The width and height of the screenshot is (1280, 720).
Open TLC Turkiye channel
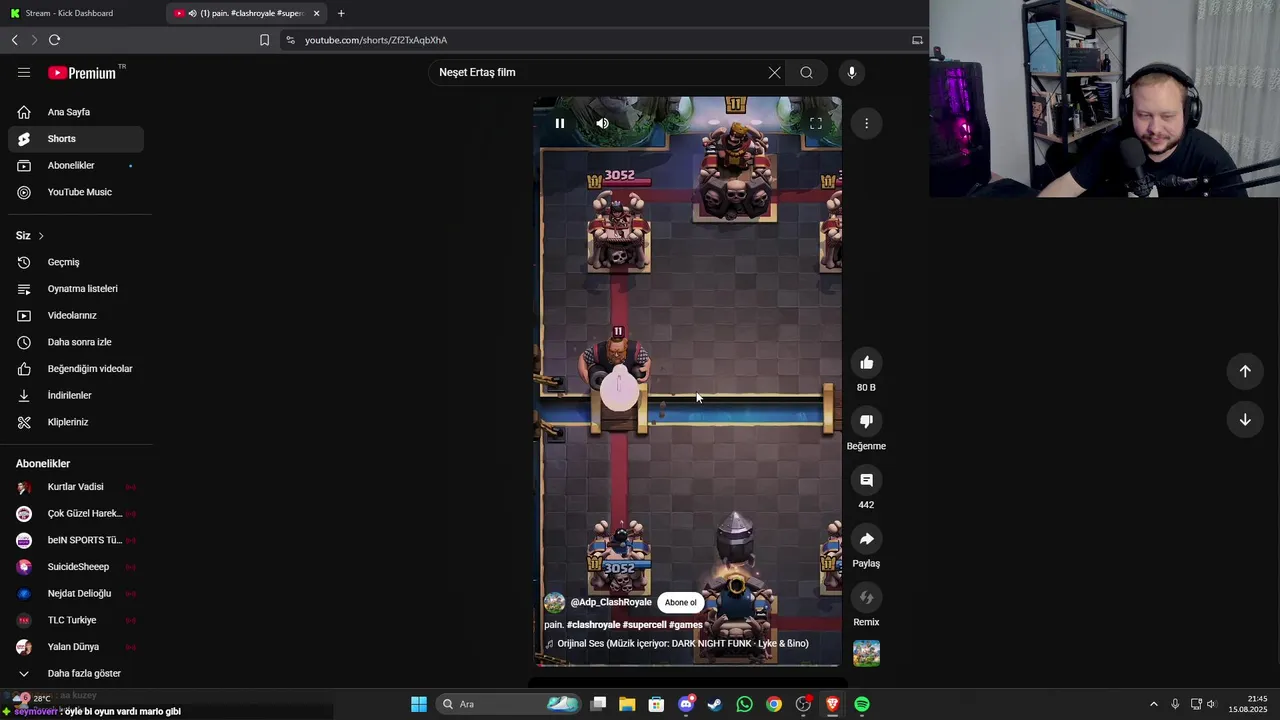76,620
